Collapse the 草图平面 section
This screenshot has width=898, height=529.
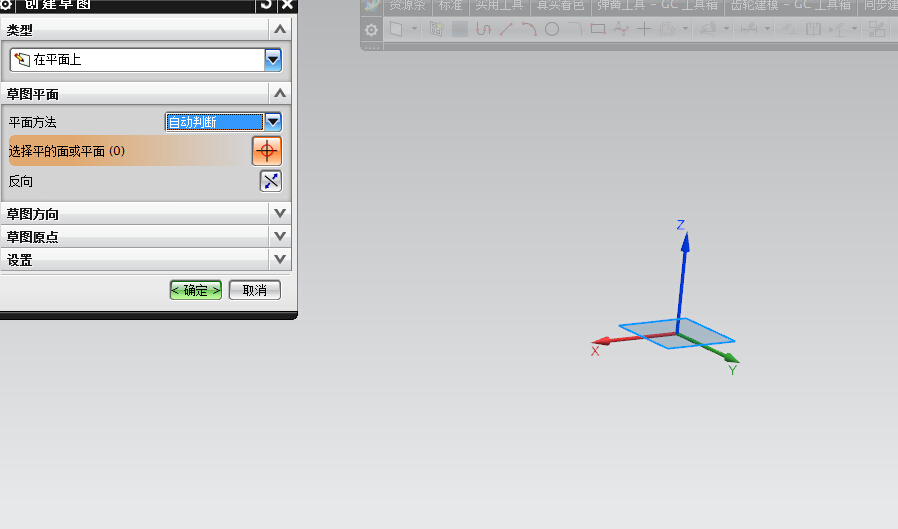coord(279,94)
